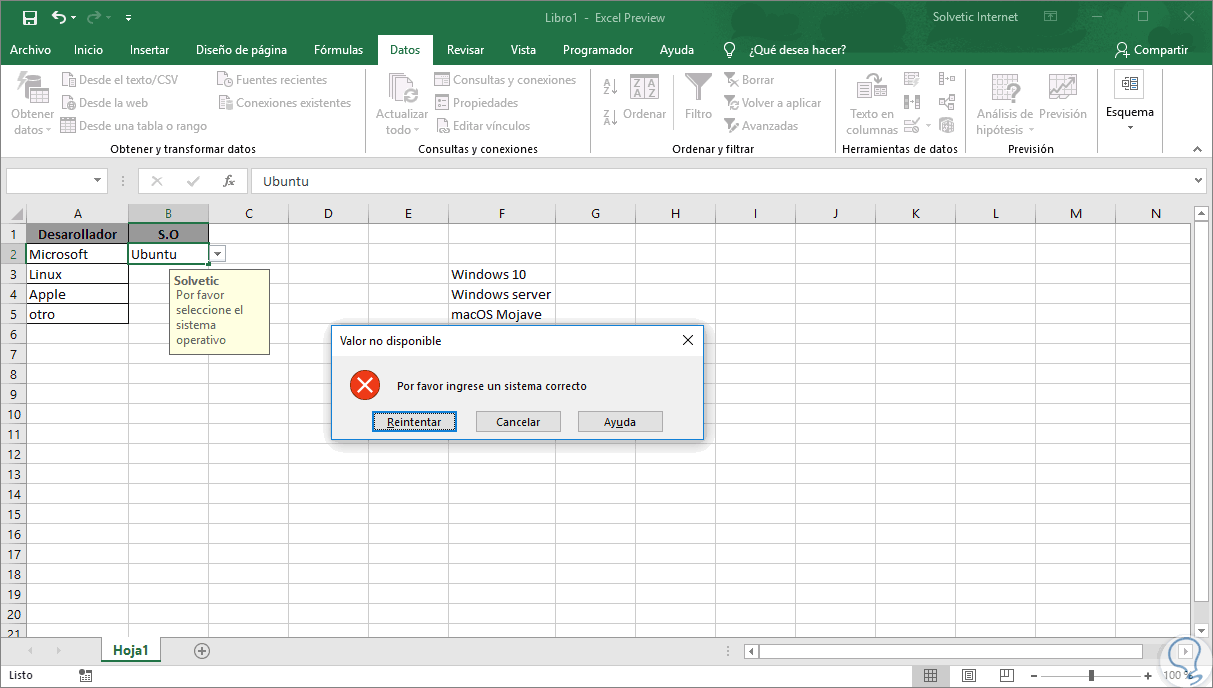Add a new sheet with plus icon

pyautogui.click(x=202, y=651)
